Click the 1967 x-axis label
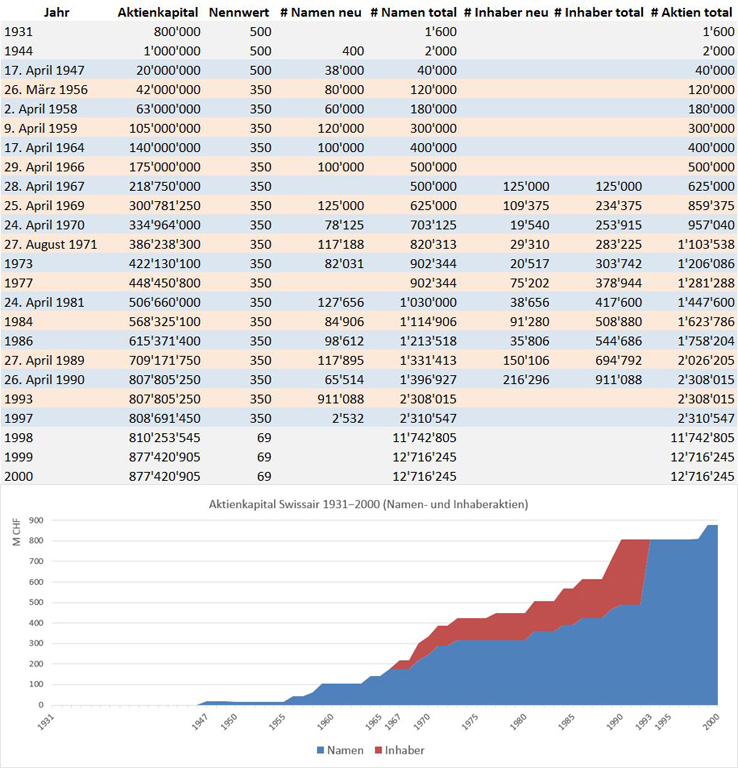The width and height of the screenshot is (738, 768). pos(392,721)
